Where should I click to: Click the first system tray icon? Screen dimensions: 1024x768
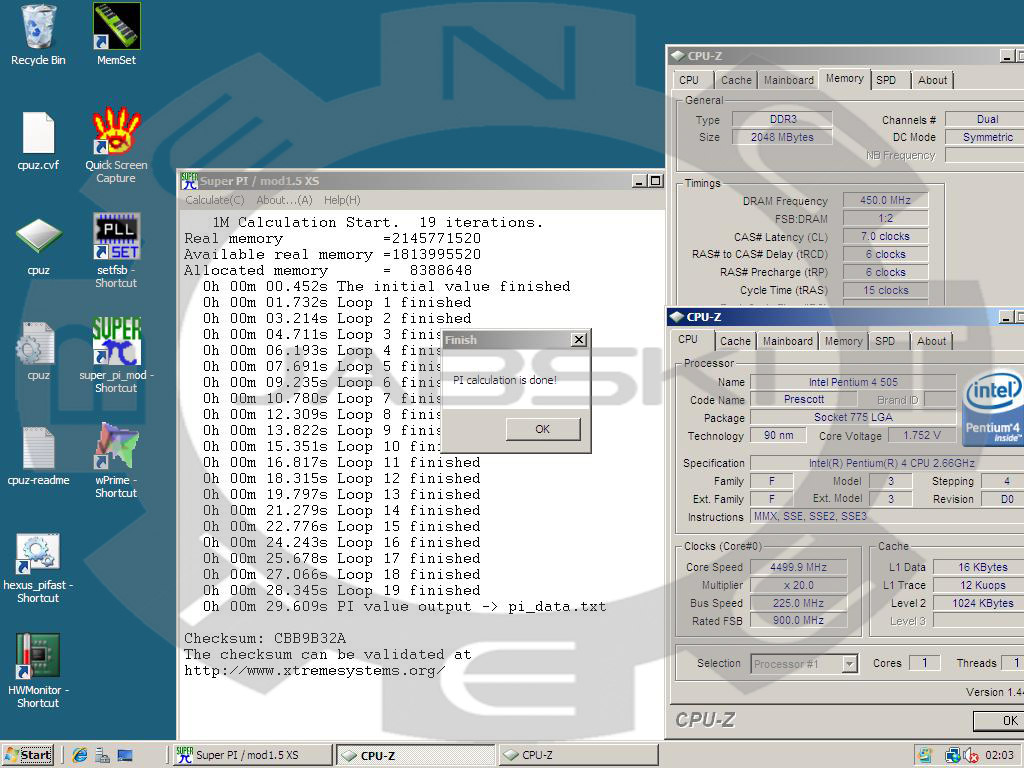click(925, 756)
